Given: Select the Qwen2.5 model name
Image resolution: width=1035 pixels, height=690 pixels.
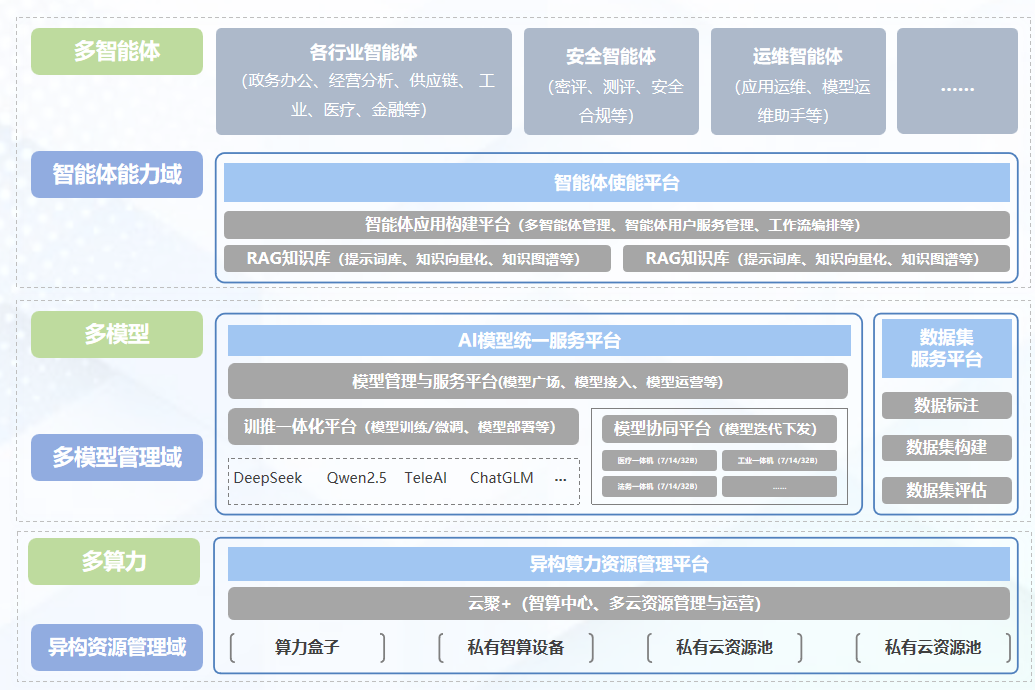Looking at the screenshot, I should click(356, 478).
